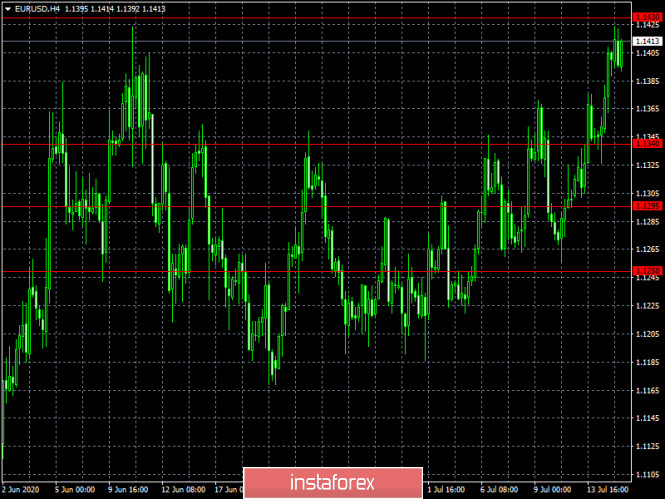The width and height of the screenshot is (665, 499).
Task: Click the 13 Jul 16:00 time label
Action: [607, 491]
